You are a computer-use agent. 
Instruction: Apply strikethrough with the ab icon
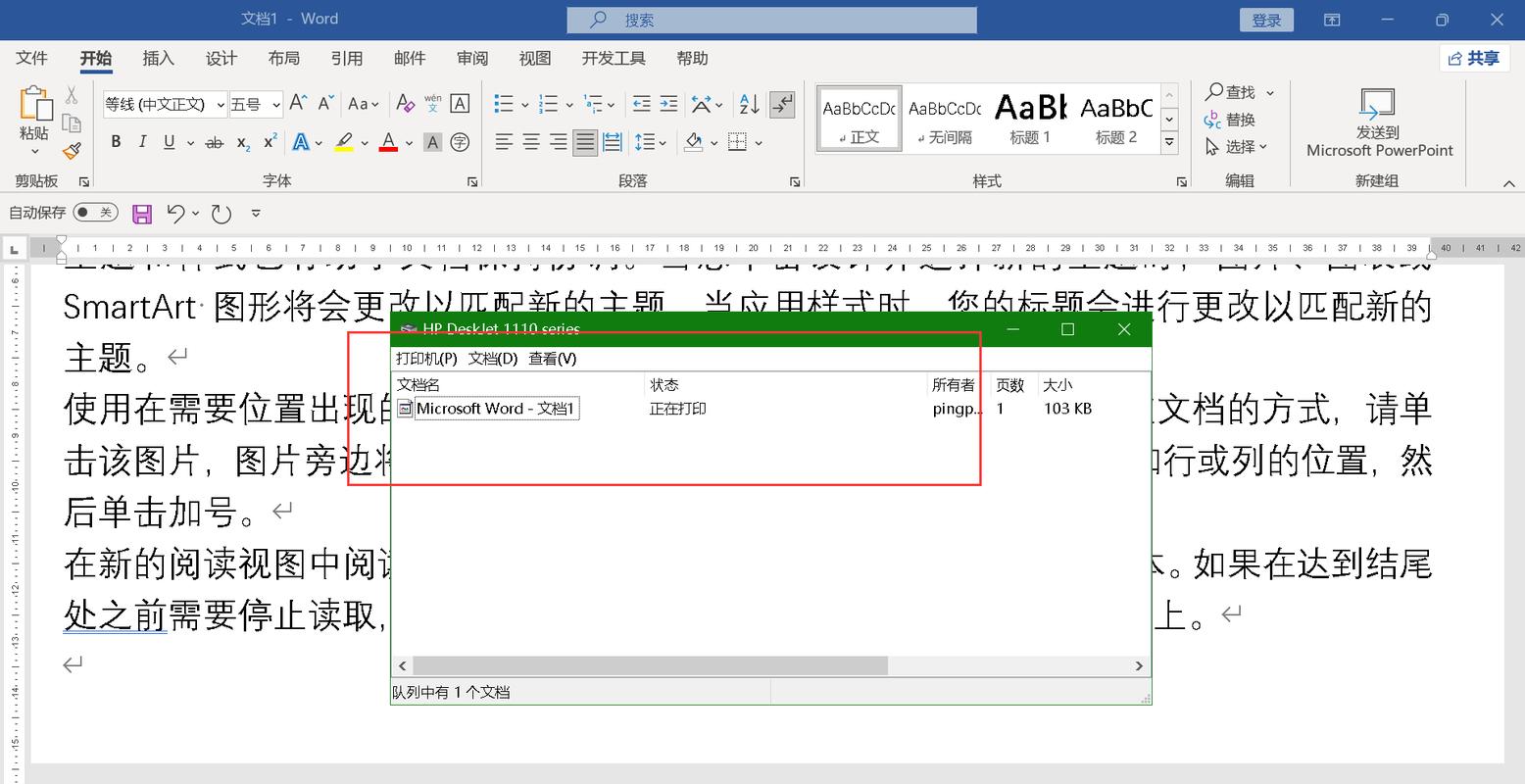point(214,143)
